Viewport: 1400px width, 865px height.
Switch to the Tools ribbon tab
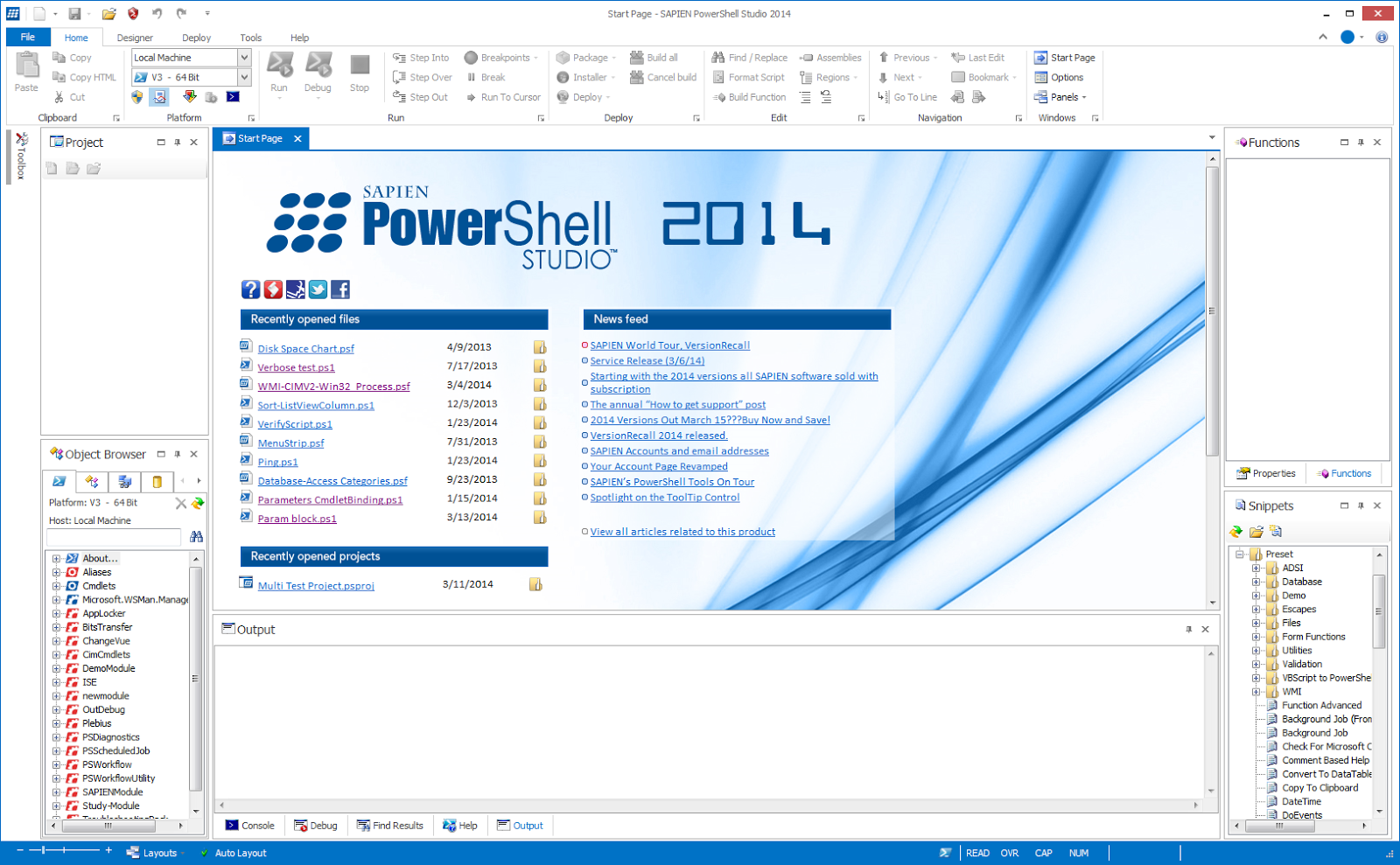coord(251,38)
